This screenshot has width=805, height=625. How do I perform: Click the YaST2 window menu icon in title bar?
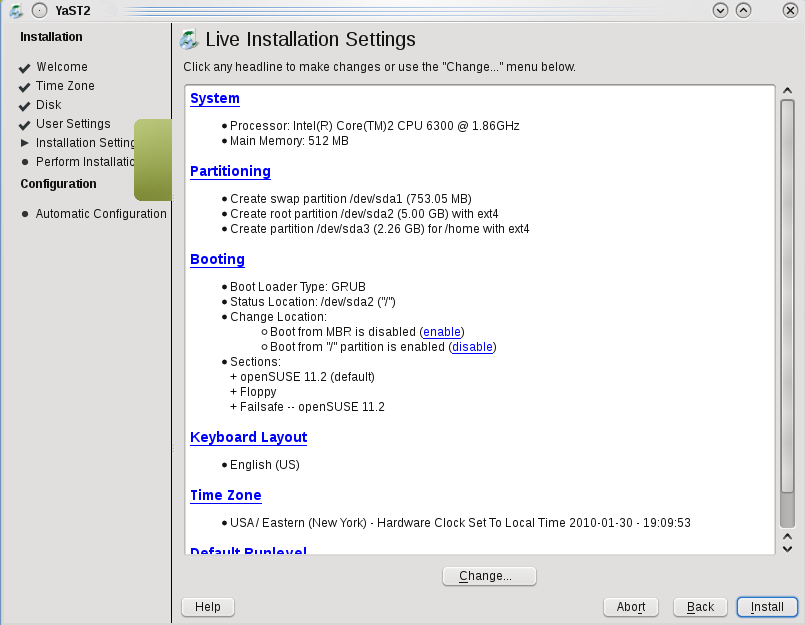tap(16, 10)
